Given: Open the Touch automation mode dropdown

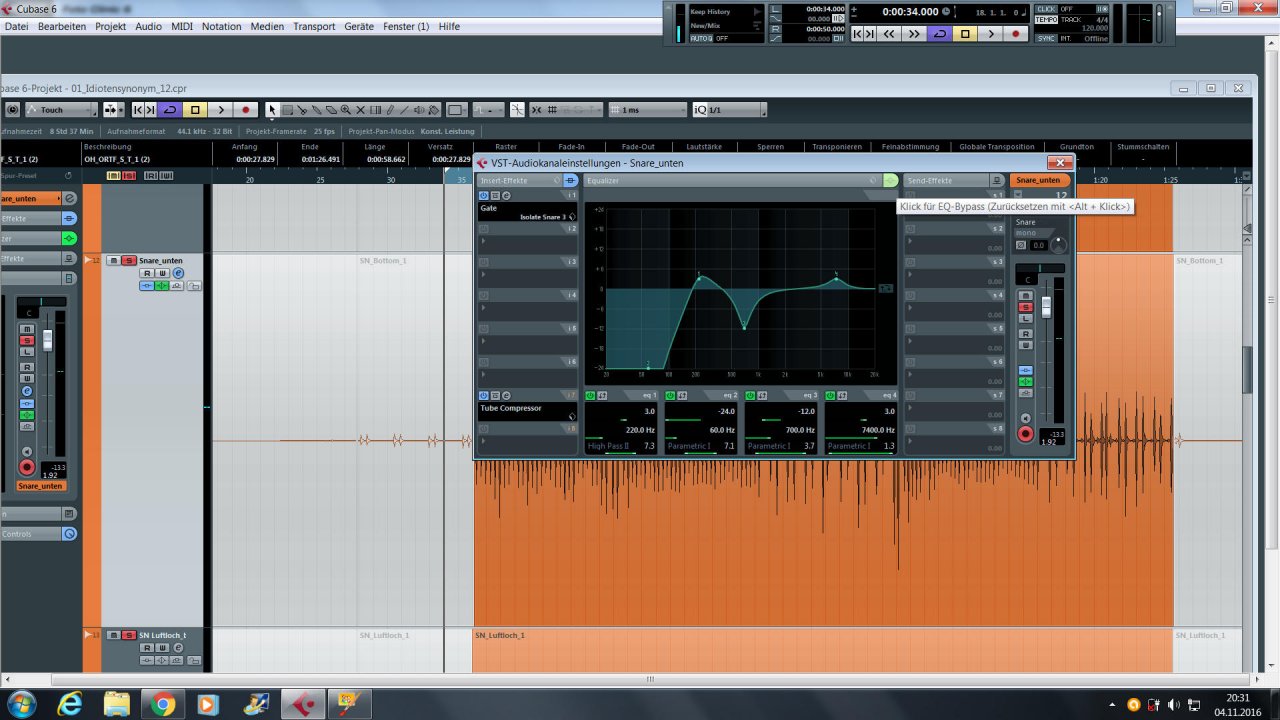Looking at the screenshot, I should point(60,110).
